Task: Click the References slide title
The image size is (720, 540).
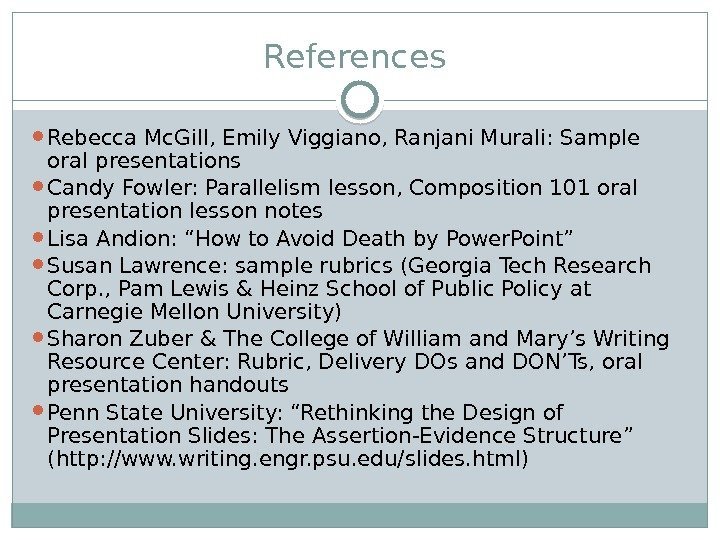Action: (354, 57)
